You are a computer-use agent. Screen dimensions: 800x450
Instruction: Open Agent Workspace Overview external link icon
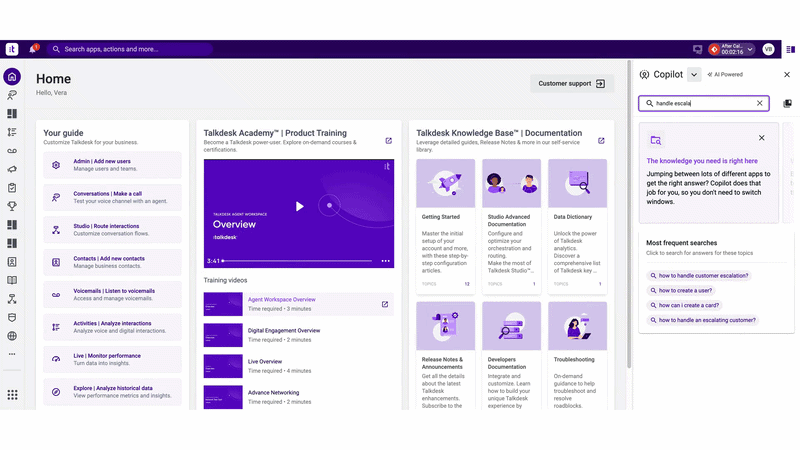coord(385,304)
